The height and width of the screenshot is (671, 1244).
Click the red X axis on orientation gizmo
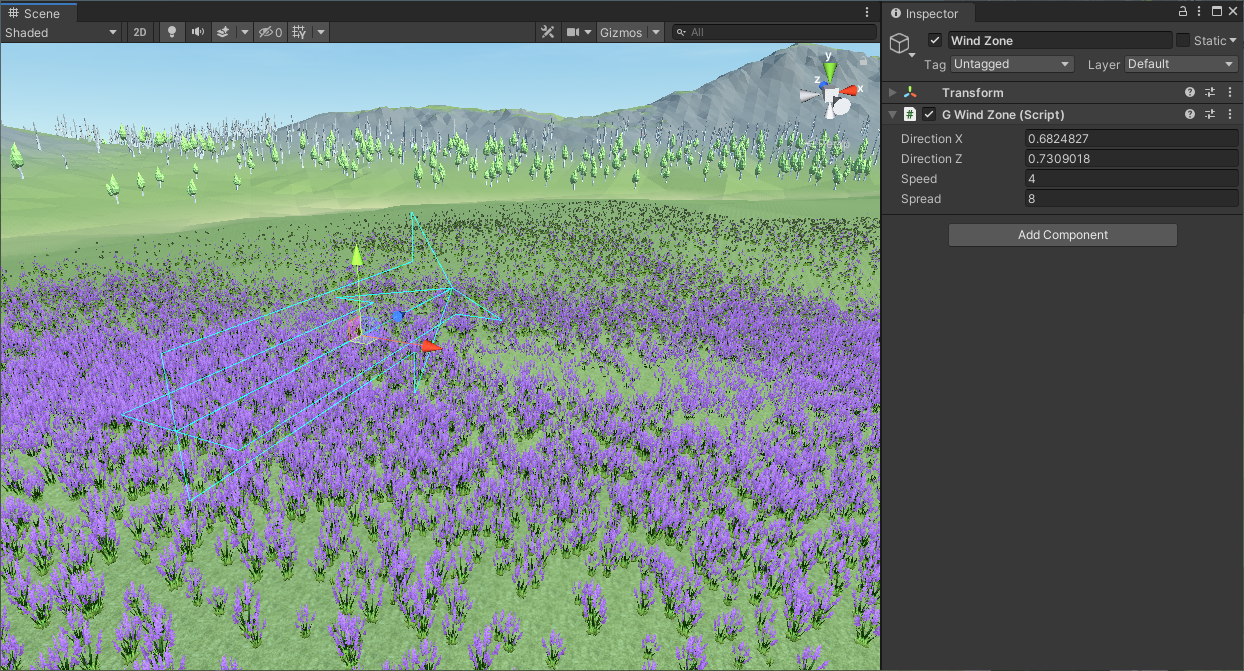(x=848, y=90)
